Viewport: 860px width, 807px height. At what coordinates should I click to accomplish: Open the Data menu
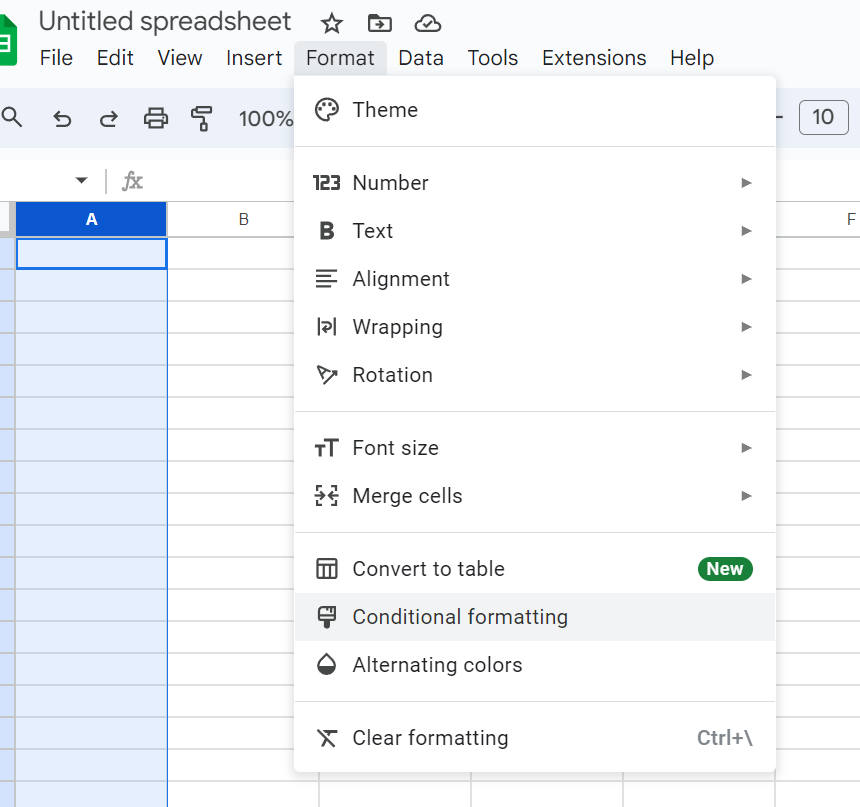(420, 58)
